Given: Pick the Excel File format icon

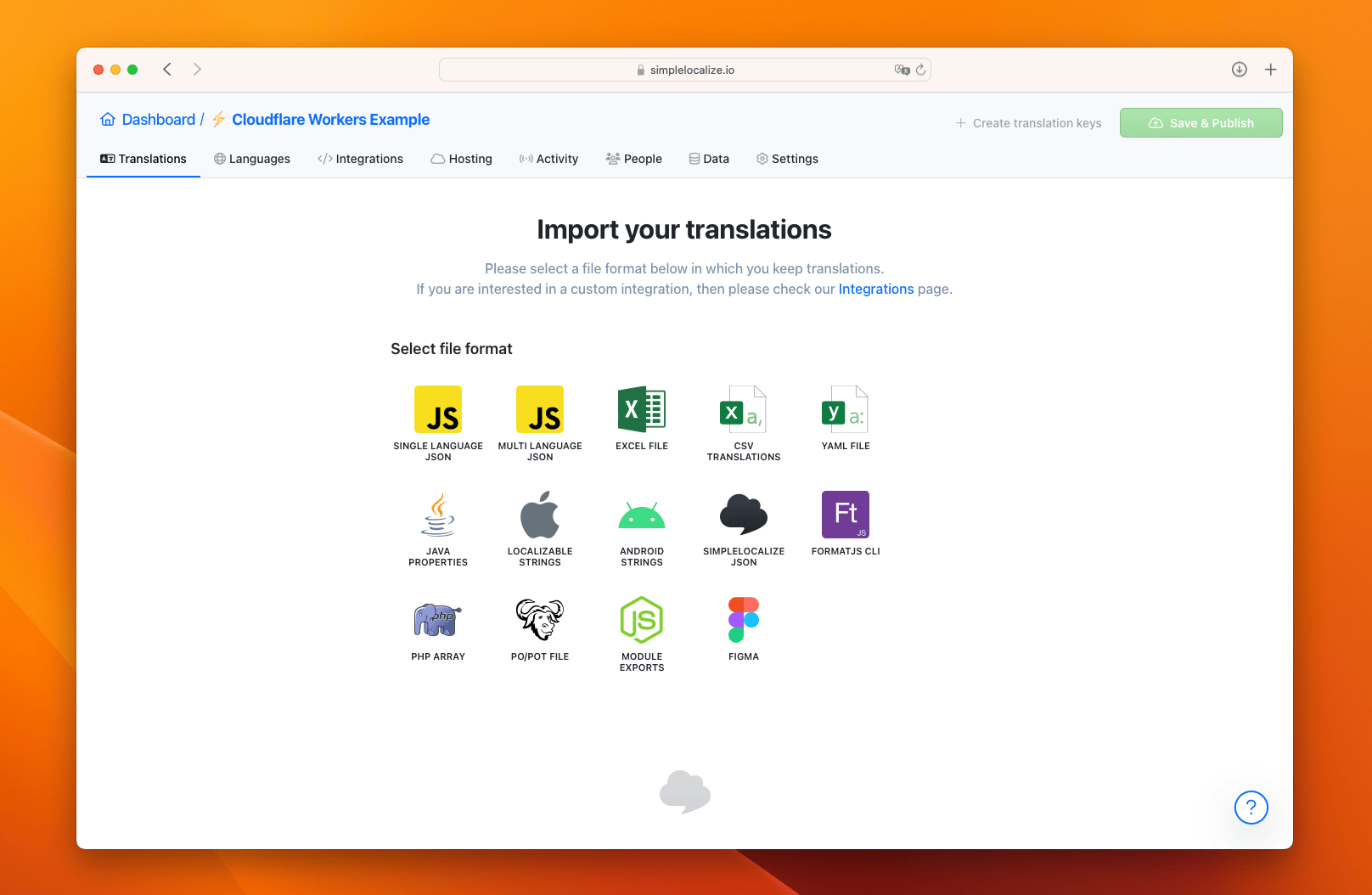Looking at the screenshot, I should pos(642,409).
